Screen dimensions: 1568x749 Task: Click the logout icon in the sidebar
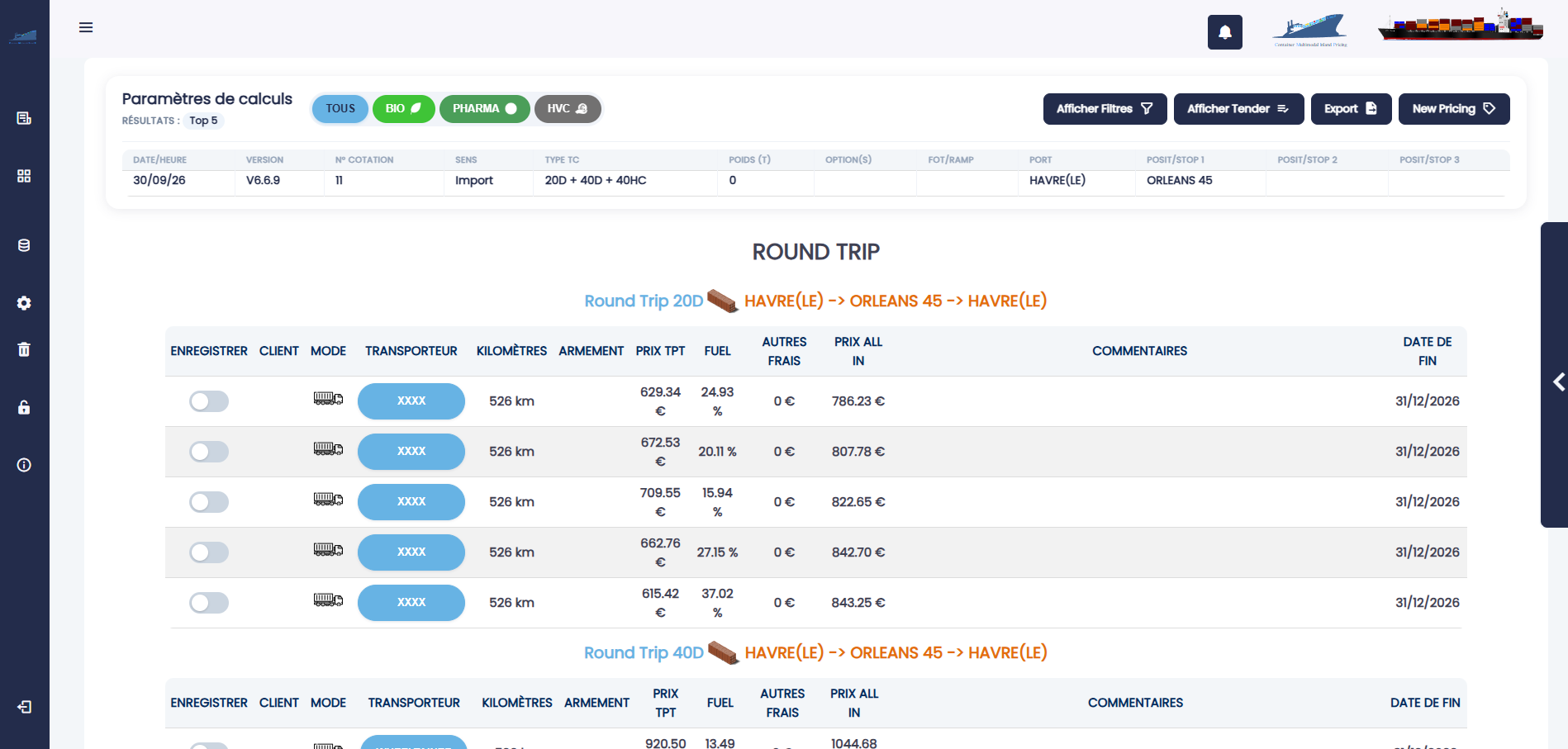point(24,707)
